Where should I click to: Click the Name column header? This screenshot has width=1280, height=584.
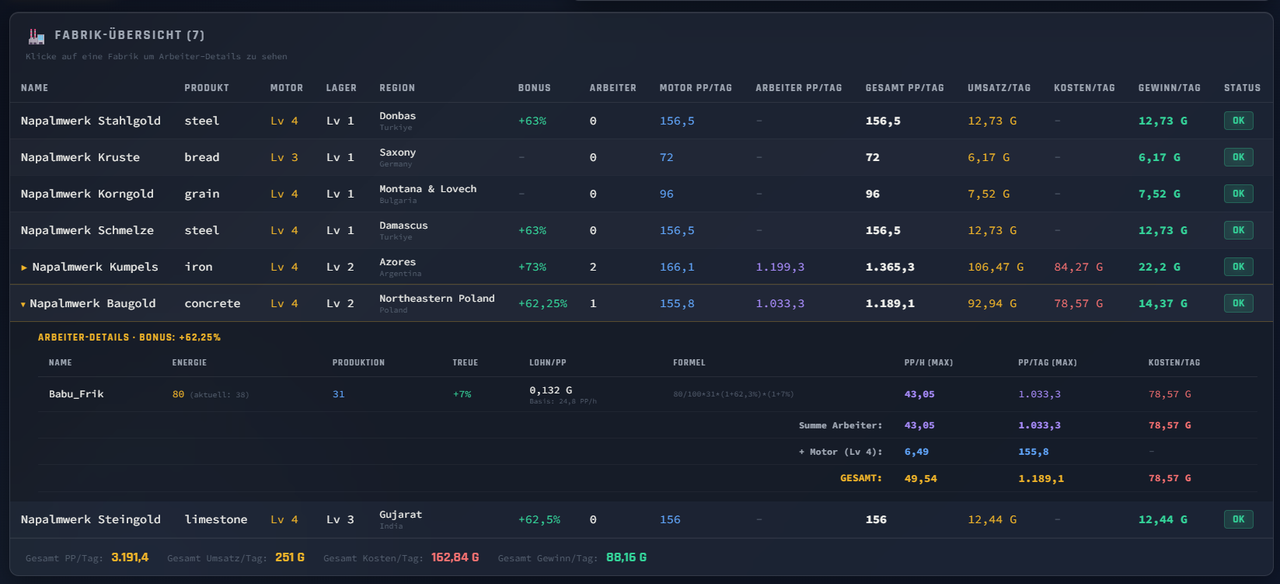coord(35,88)
